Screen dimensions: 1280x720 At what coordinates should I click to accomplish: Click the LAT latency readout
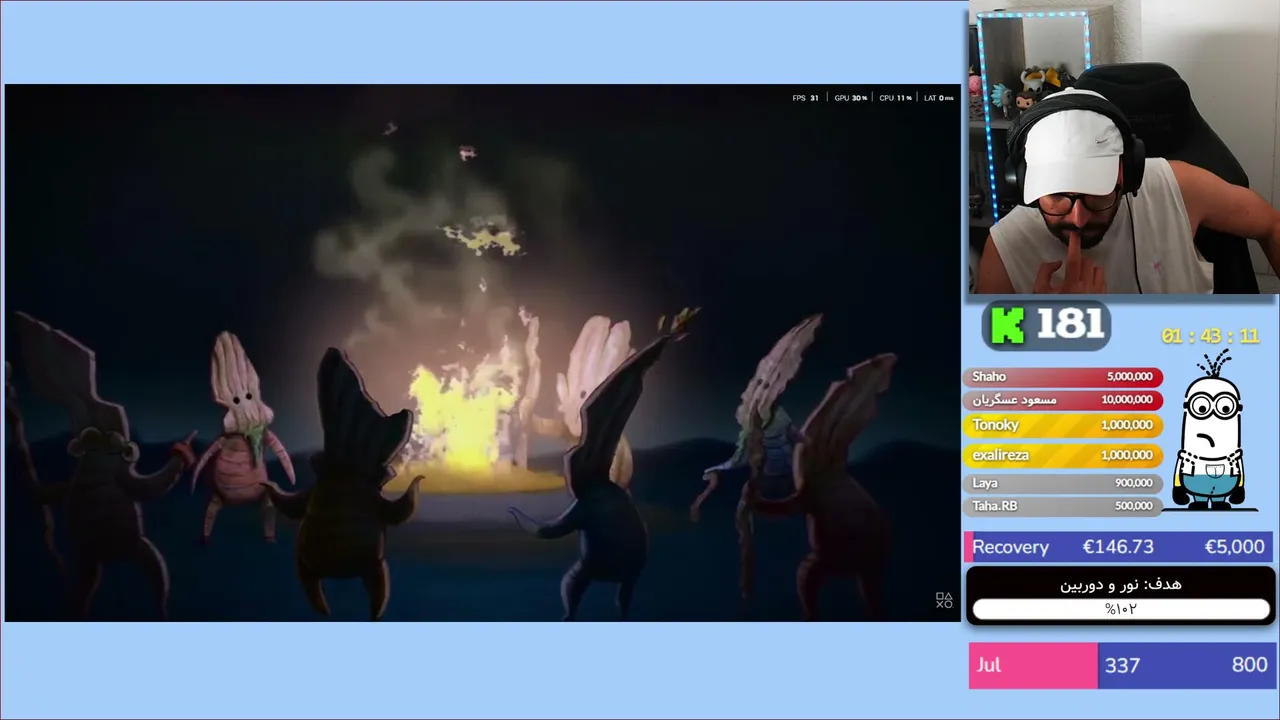coord(939,98)
